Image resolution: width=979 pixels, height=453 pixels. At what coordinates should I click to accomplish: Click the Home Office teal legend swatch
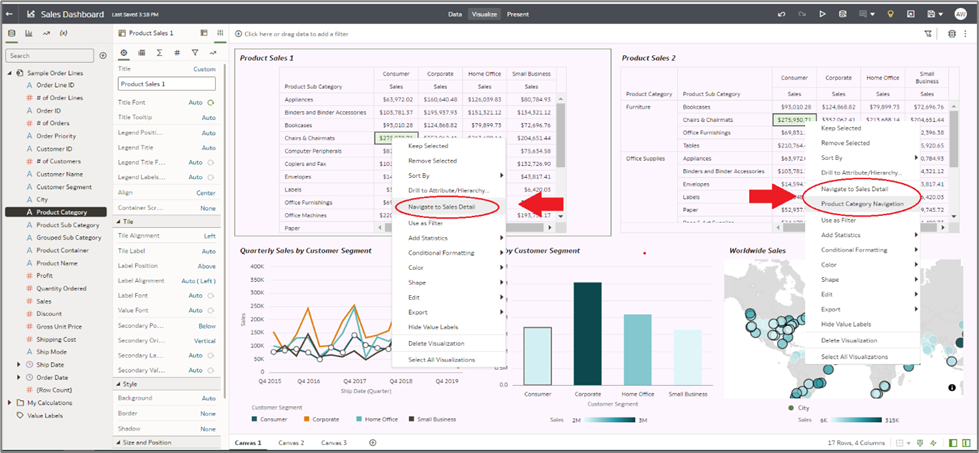pos(359,419)
